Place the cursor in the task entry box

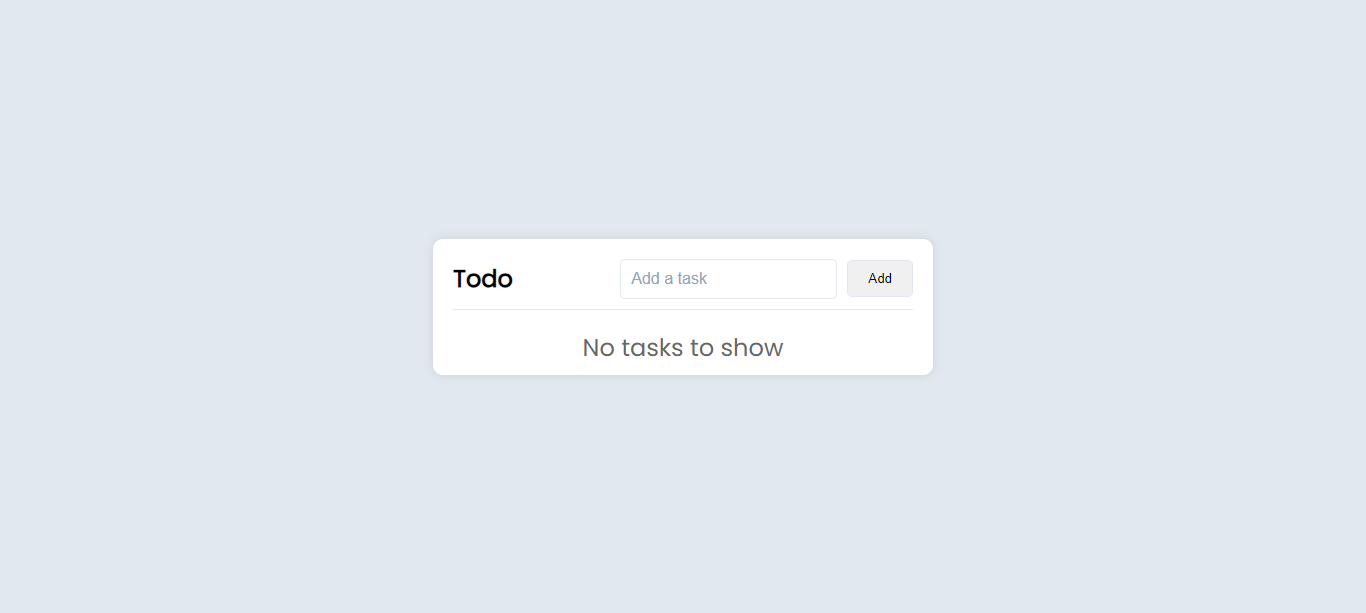[728, 279]
